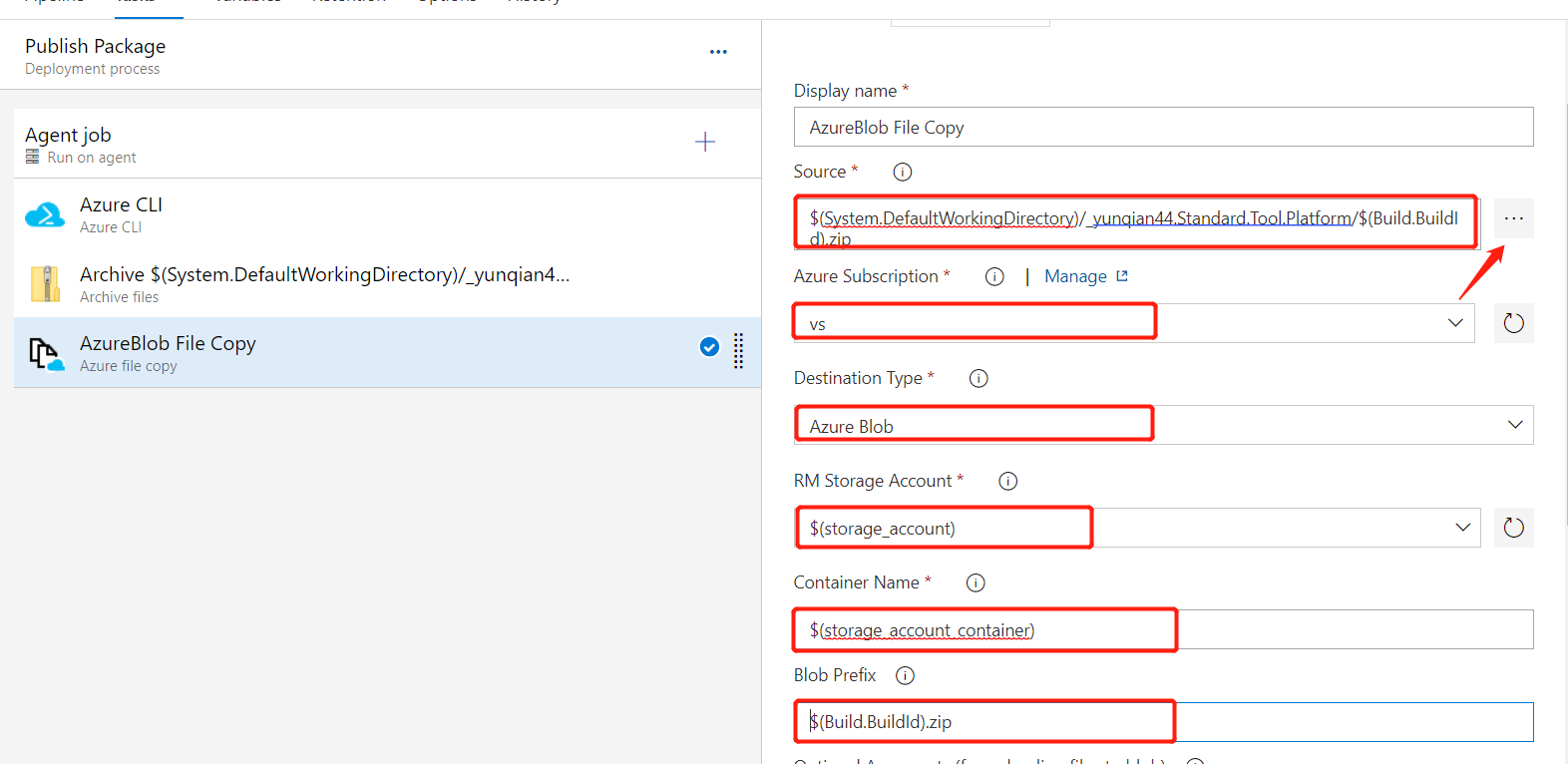Click the 'Deployment process' subtitle
Screen dimensions: 1568x764
[x=92, y=69]
